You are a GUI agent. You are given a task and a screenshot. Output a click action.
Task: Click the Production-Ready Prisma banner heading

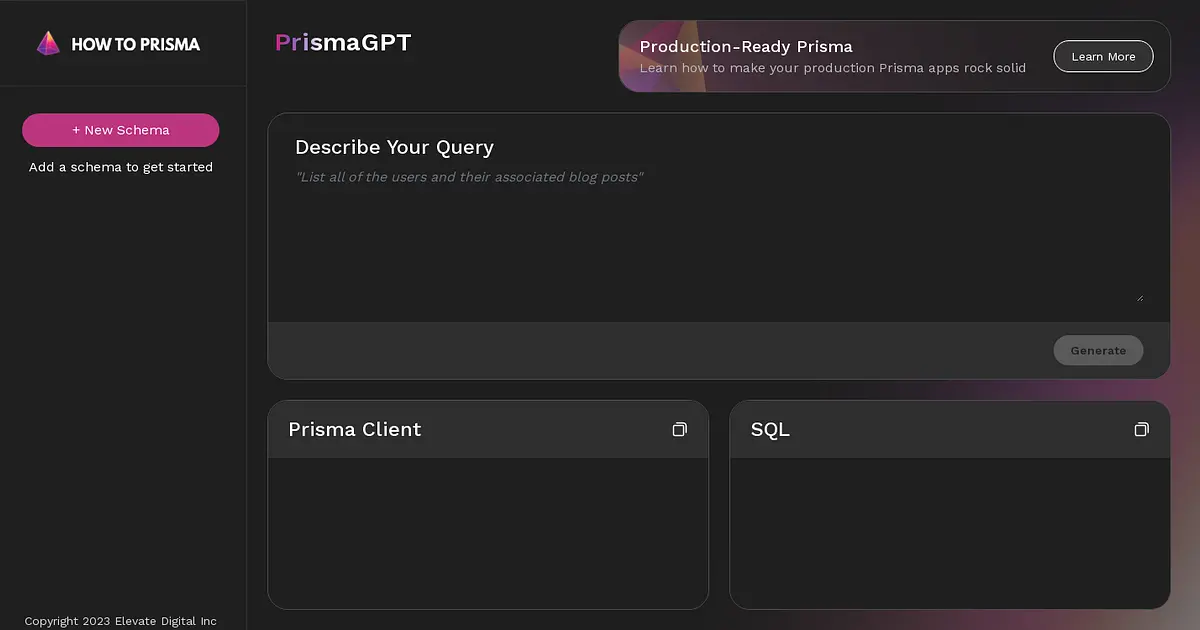click(746, 46)
